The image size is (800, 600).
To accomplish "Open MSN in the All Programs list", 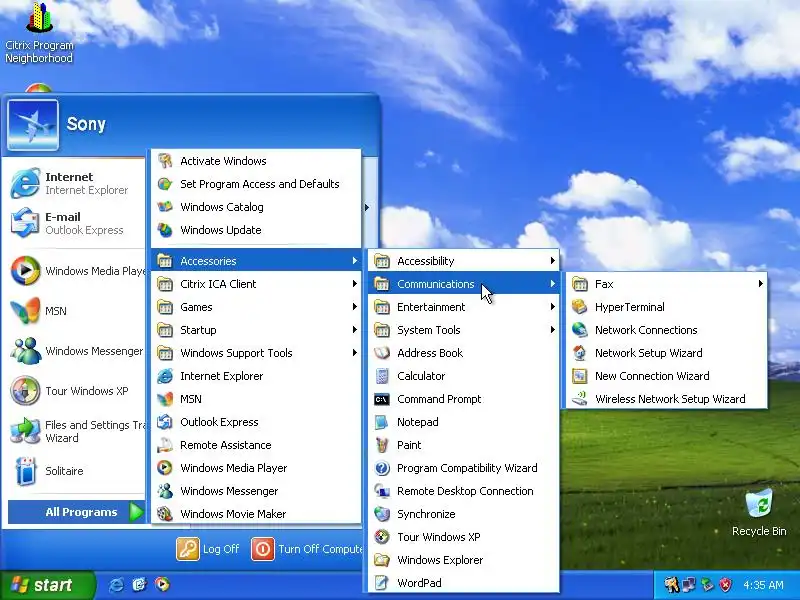I will tap(256, 399).
